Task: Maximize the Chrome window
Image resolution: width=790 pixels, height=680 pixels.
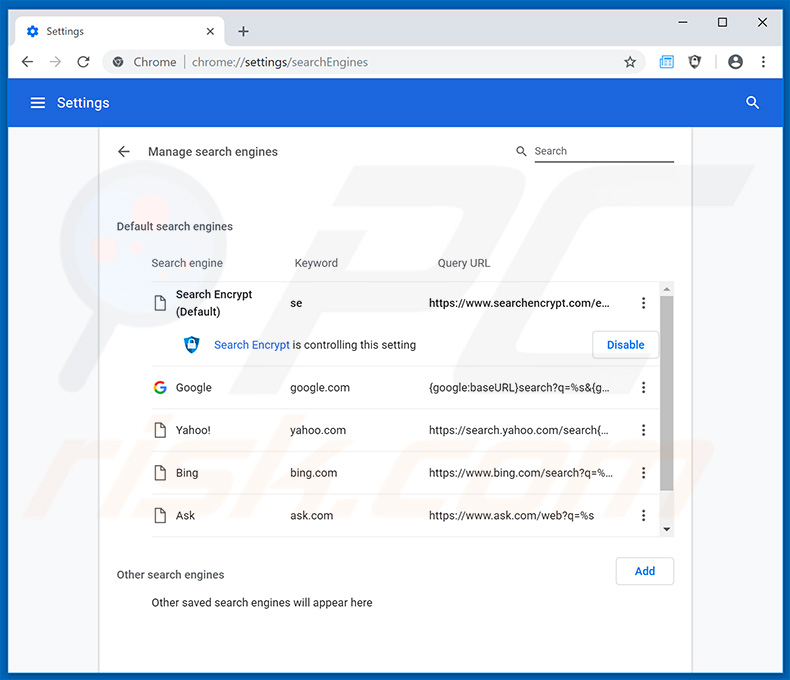Action: (x=722, y=22)
